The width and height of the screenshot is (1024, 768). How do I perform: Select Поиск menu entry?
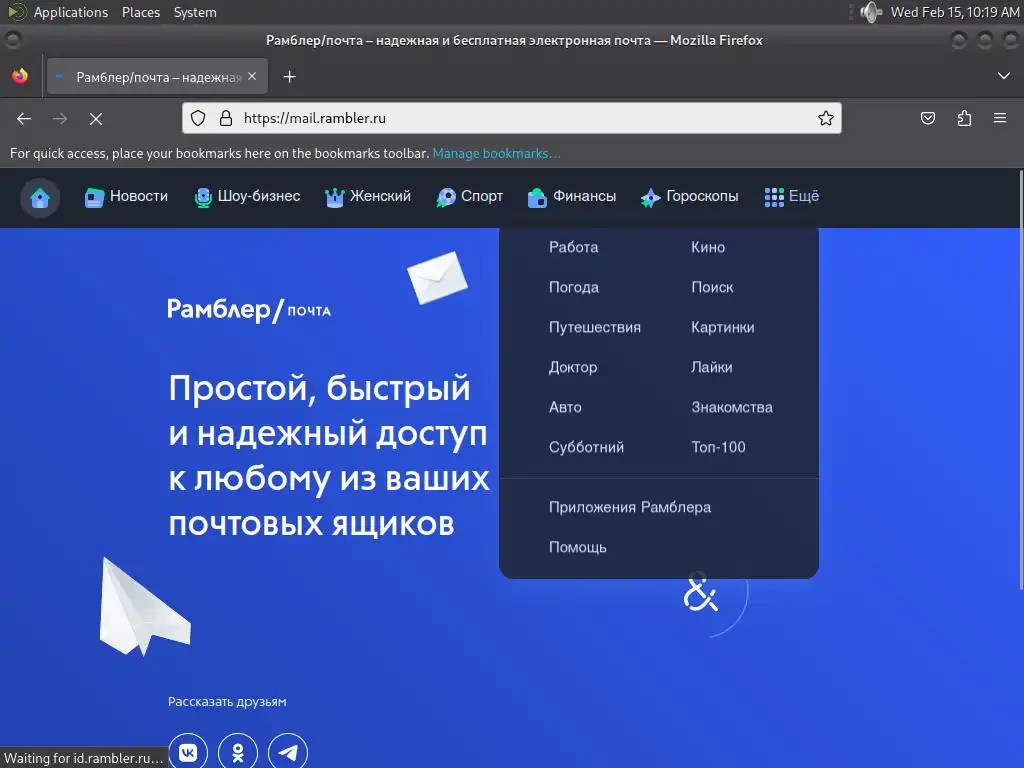point(712,287)
